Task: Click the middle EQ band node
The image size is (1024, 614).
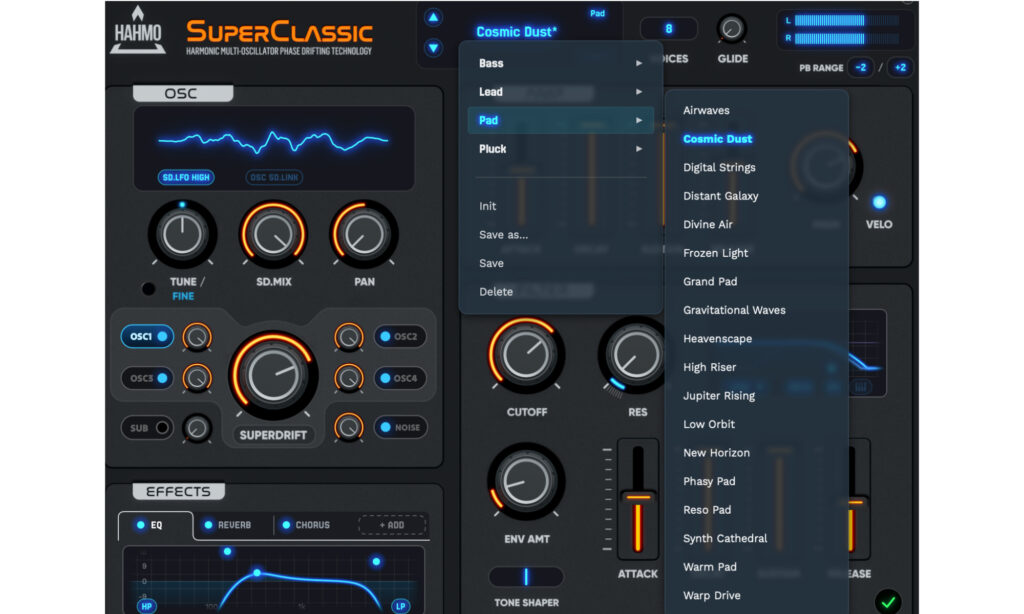Action: tap(257, 573)
